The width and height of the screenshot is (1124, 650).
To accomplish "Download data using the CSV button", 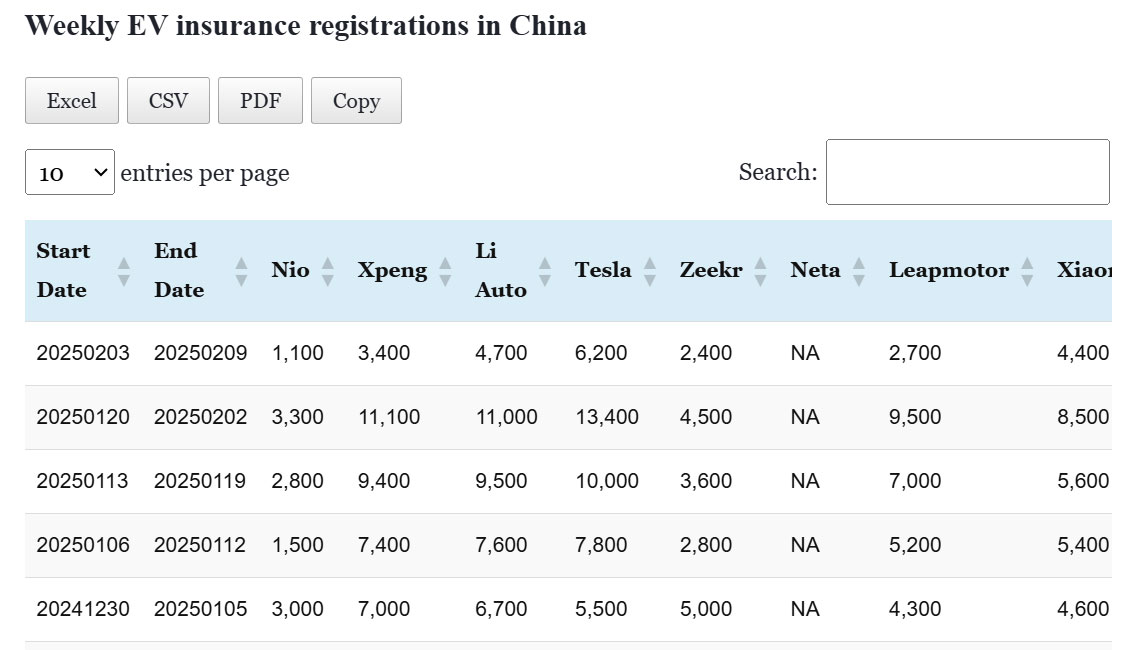I will point(168,101).
